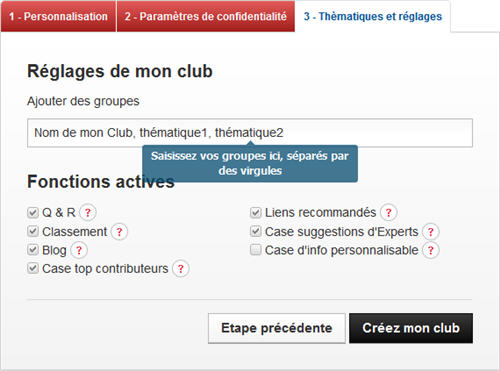Uncheck the Q & R checkbox
This screenshot has height=371, width=500.
pos(33,212)
